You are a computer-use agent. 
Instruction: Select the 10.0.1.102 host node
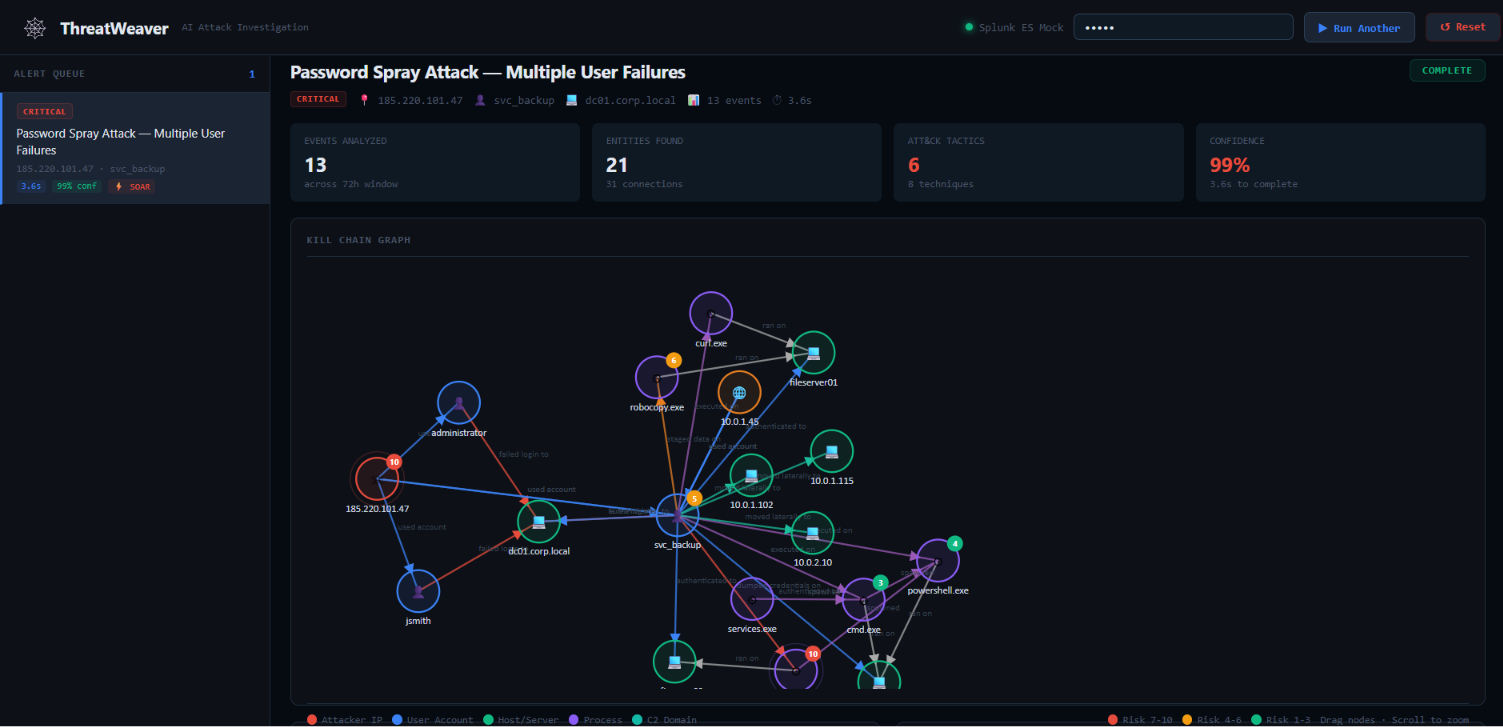(x=751, y=475)
